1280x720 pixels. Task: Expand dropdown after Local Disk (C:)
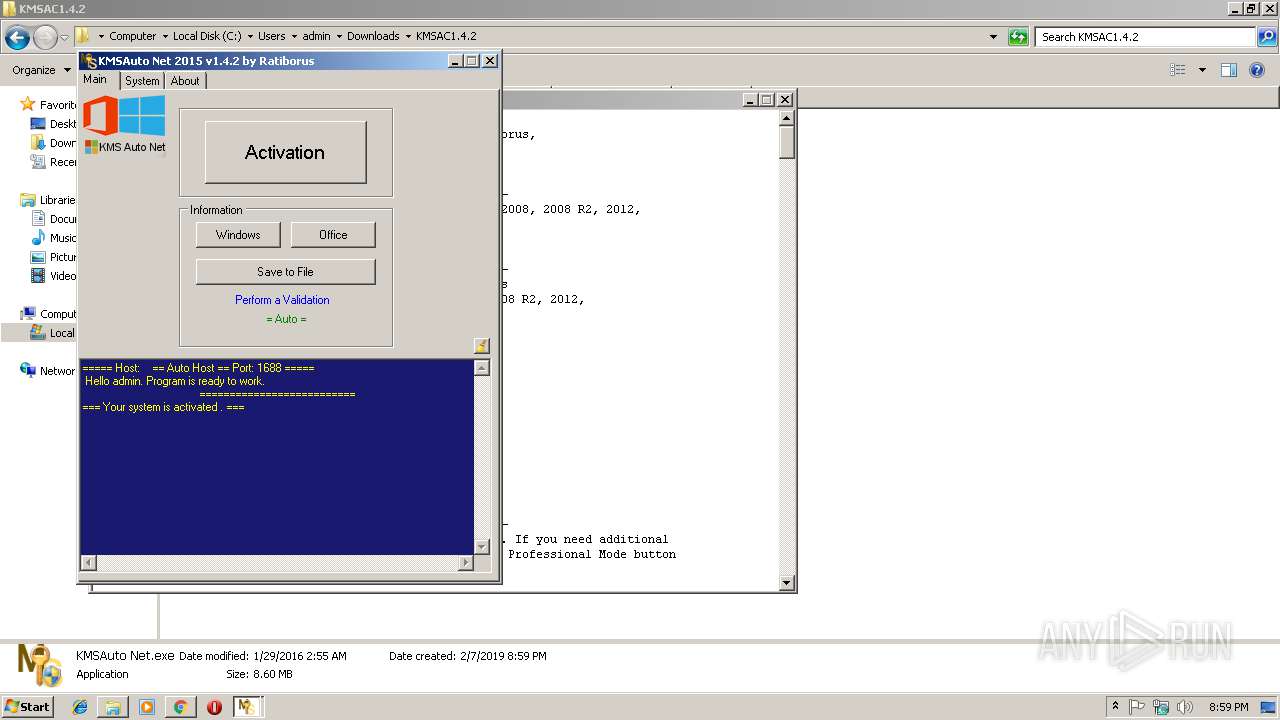coord(250,36)
